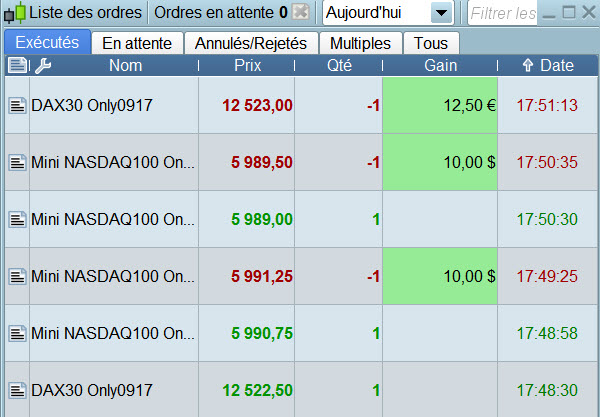Select Mini NASDAQ100 name in 17:50:30 row
This screenshot has height=417, width=600.
[113, 219]
